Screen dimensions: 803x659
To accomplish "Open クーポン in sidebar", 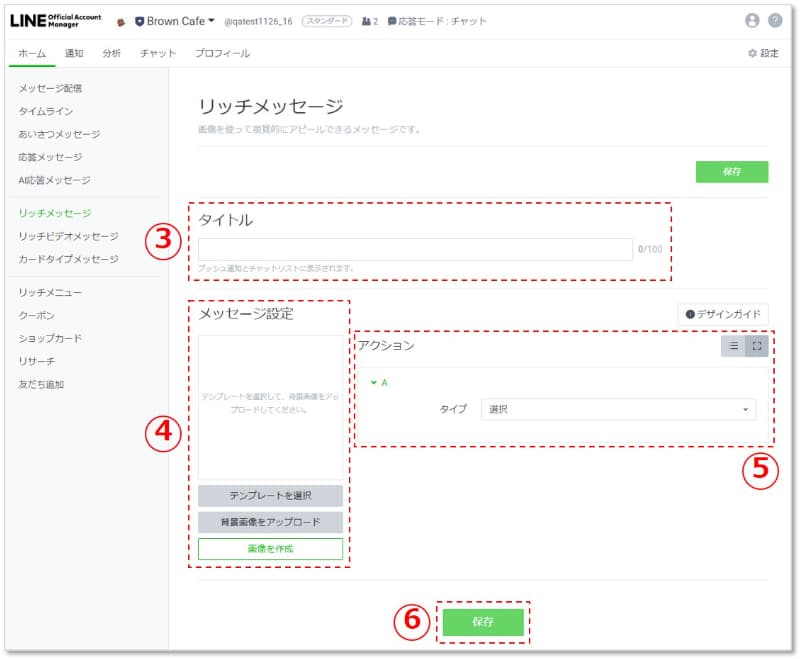I will 36,316.
